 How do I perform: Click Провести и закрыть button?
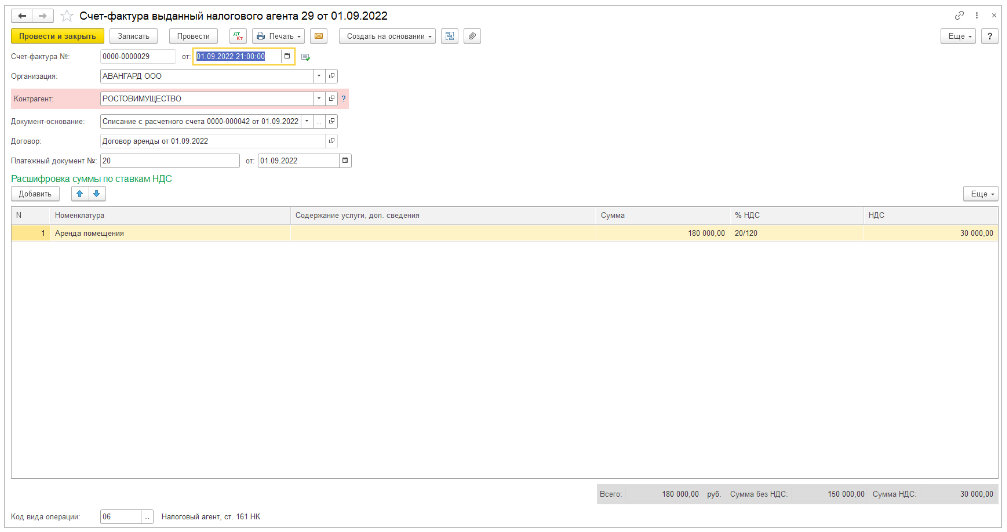[57, 37]
